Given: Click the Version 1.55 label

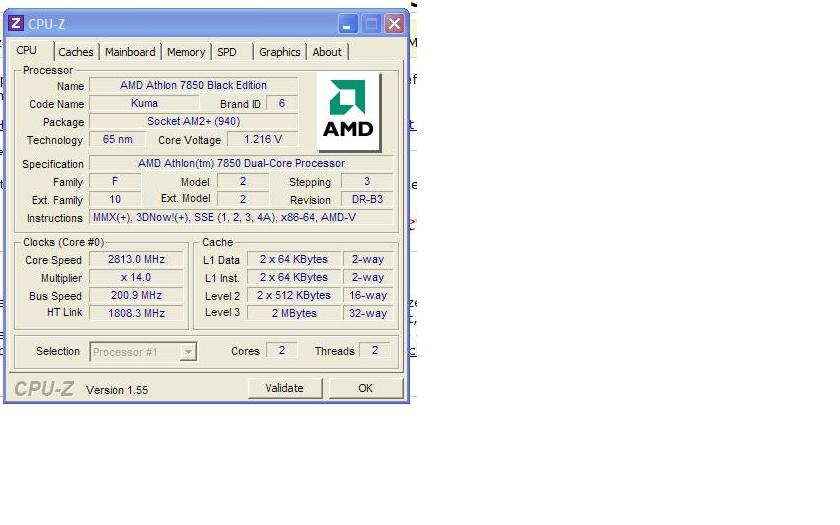Looking at the screenshot, I should pyautogui.click(x=117, y=390).
